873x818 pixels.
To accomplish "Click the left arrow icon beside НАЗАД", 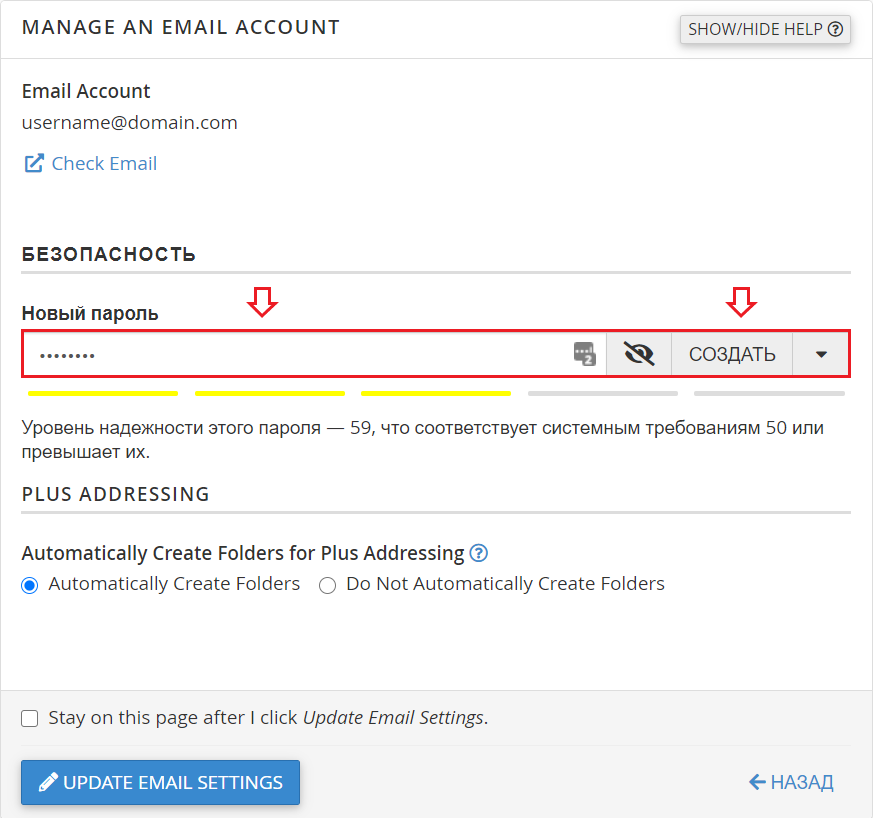I will click(757, 782).
